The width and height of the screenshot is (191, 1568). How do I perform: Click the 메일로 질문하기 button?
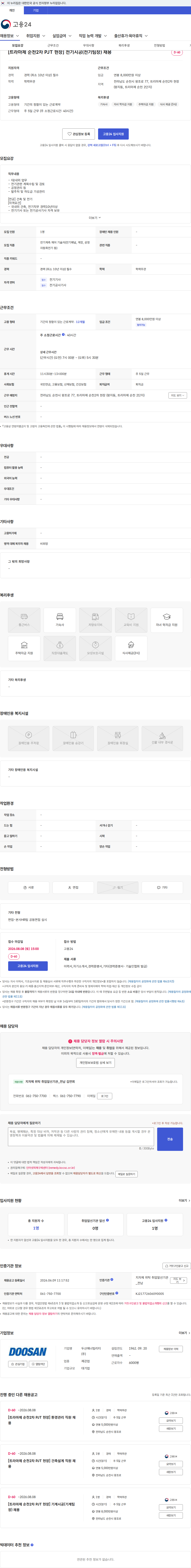(127, 1174)
